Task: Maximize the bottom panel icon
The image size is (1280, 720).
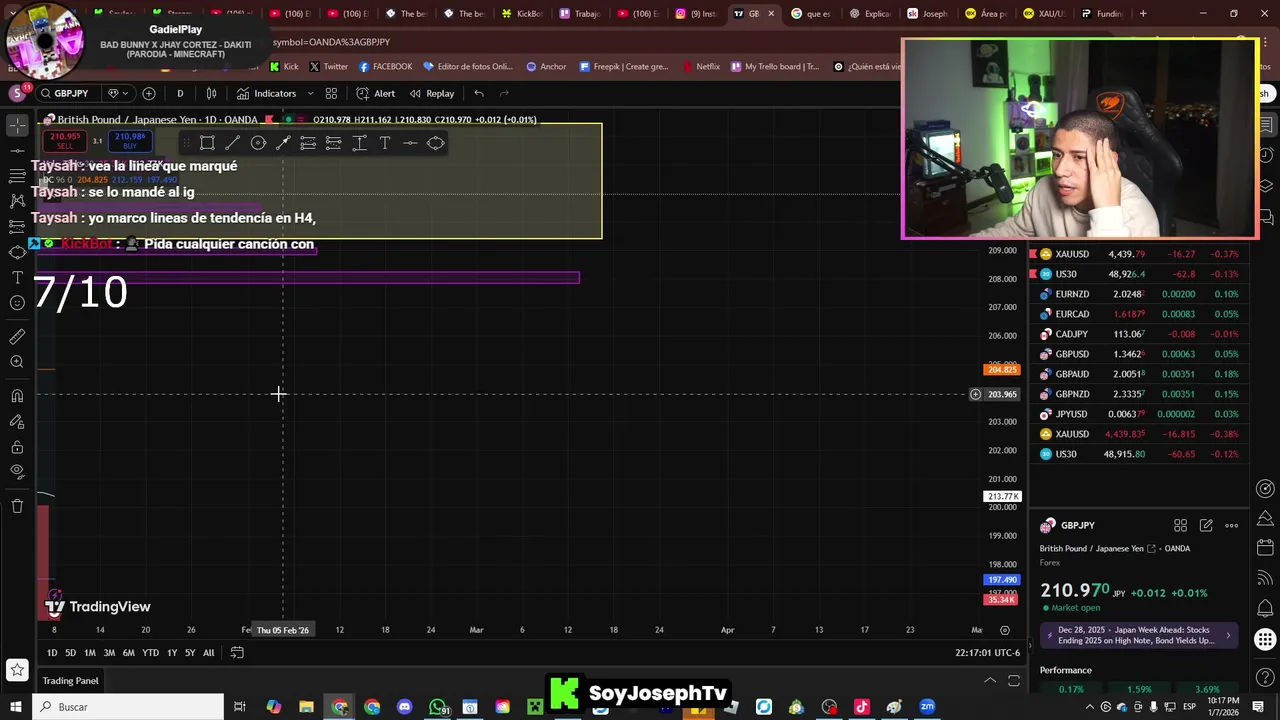Action: pos(1013,681)
